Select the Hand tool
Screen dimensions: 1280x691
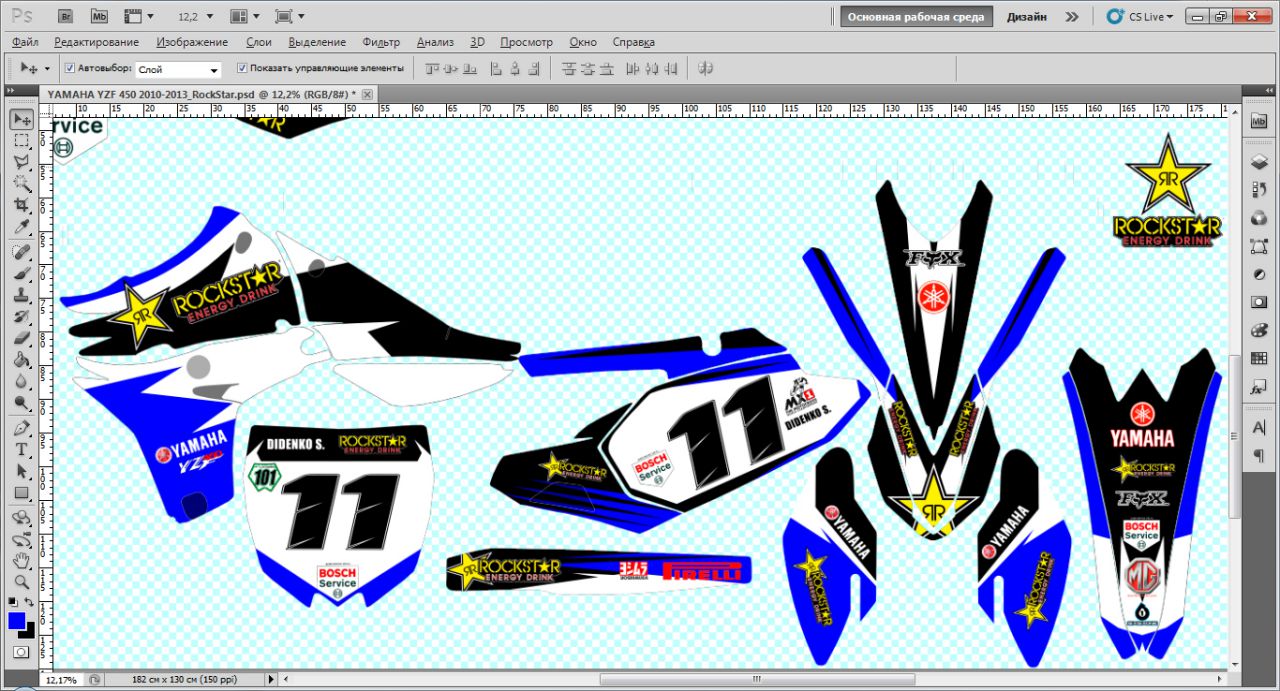pyautogui.click(x=21, y=561)
